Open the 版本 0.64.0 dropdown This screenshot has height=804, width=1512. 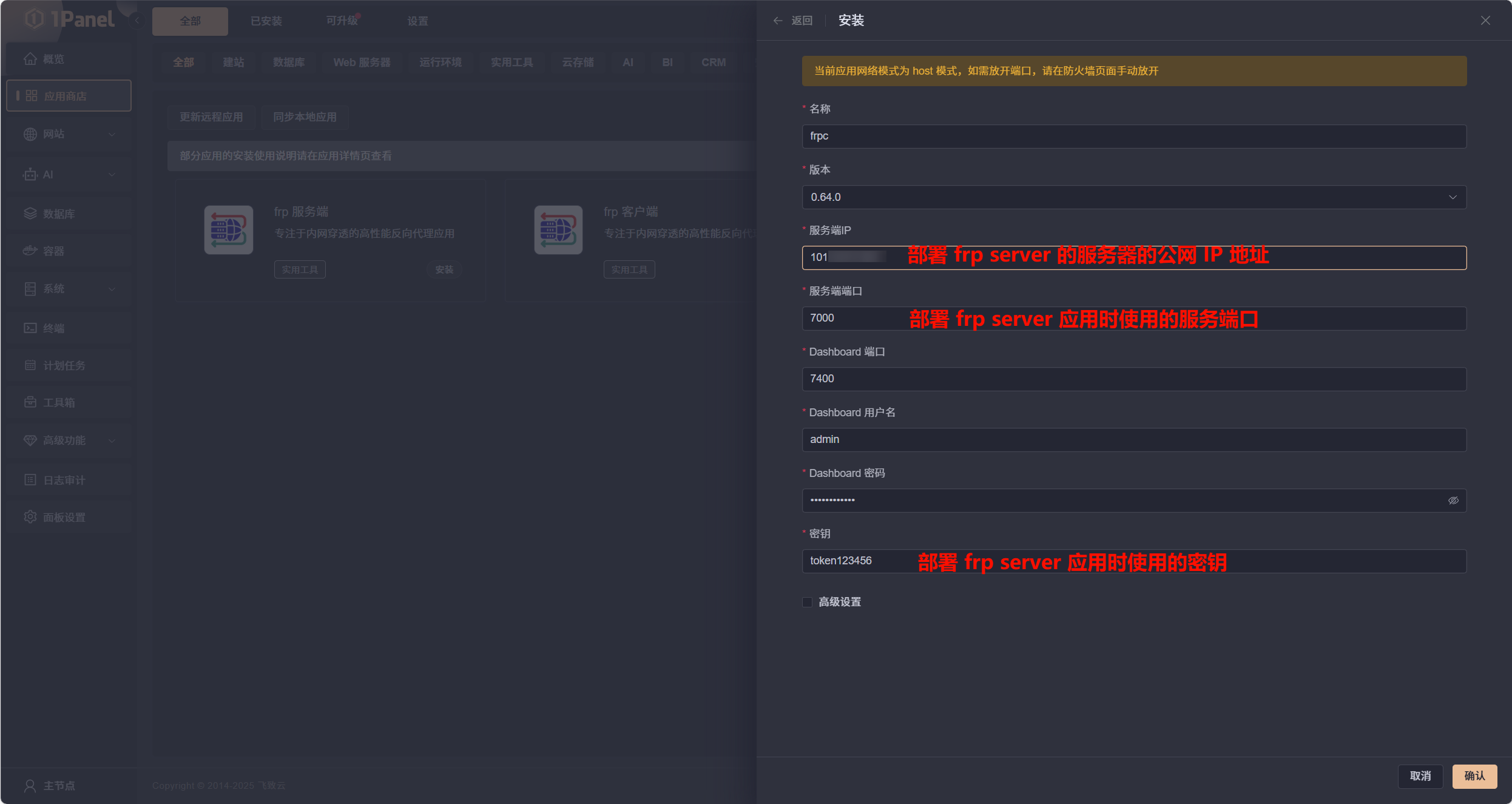pos(1133,197)
